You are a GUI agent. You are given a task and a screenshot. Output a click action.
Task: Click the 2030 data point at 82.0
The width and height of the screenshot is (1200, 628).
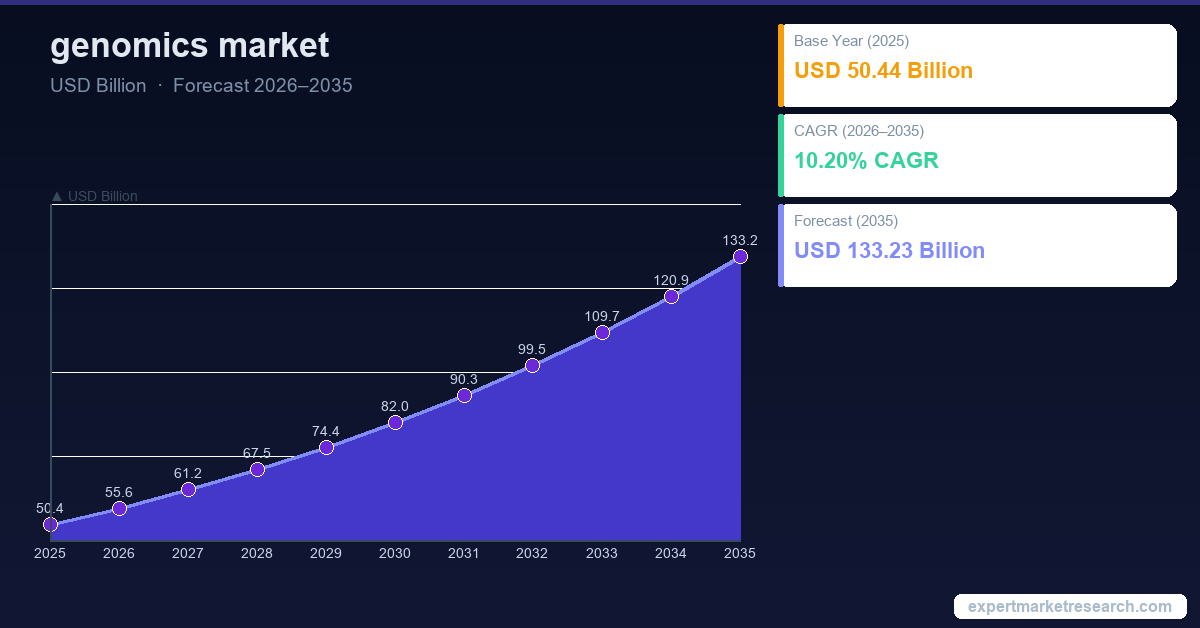395,422
